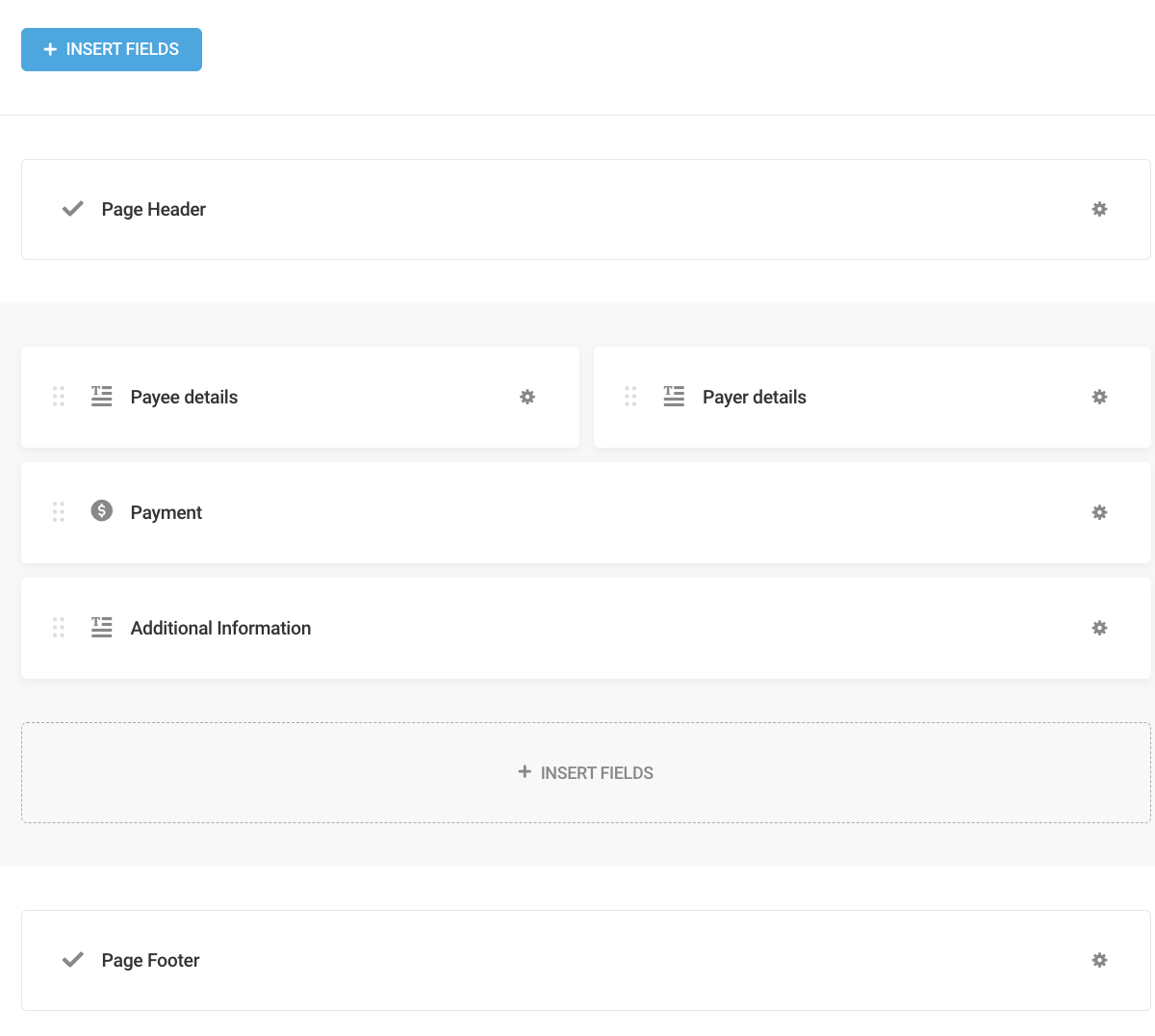Image resolution: width=1155 pixels, height=1036 pixels.
Task: Select the Payment section header
Action: [166, 512]
